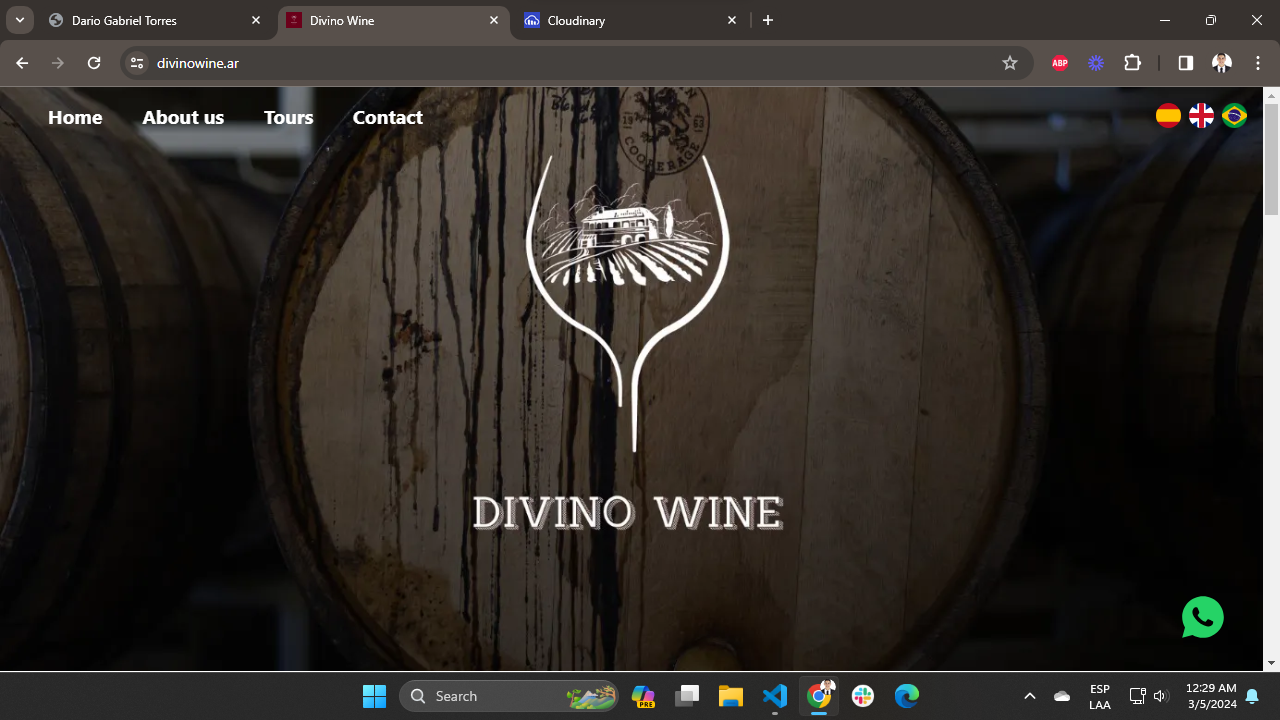The height and width of the screenshot is (720, 1280).
Task: View site information icon in address bar
Action: [138, 63]
